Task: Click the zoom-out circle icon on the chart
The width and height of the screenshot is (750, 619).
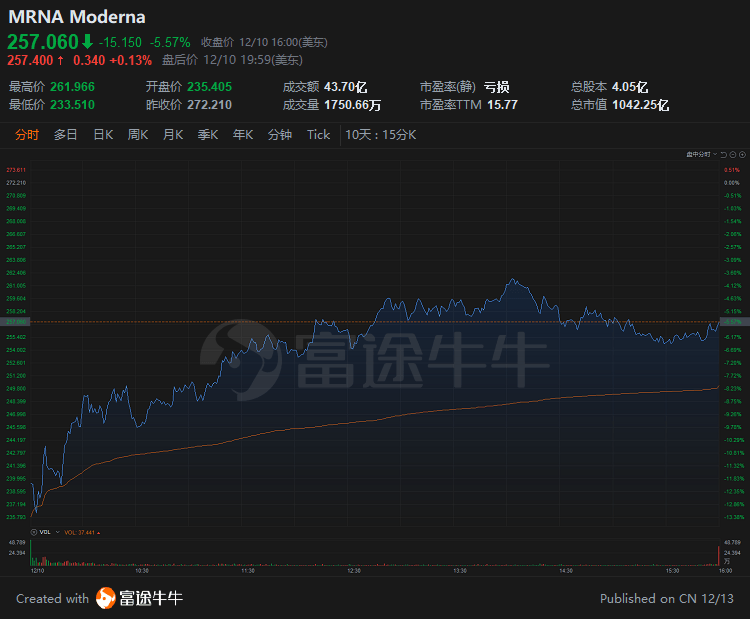Action: 733,155
